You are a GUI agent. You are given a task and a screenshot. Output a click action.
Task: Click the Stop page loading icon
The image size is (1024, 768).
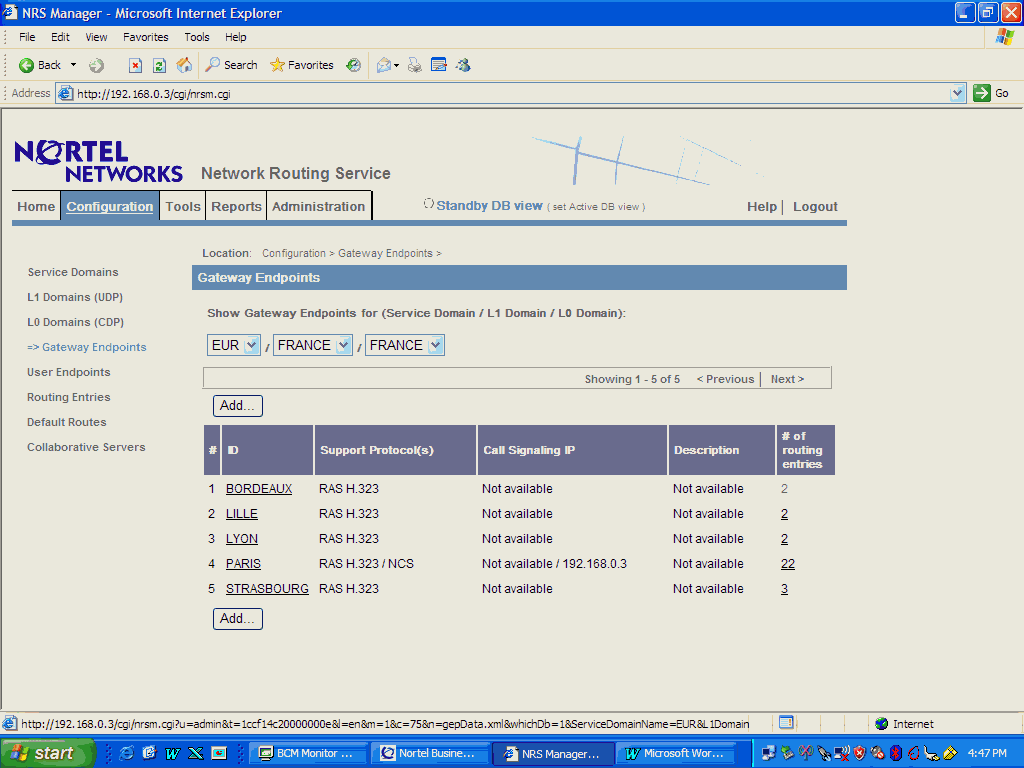click(135, 65)
